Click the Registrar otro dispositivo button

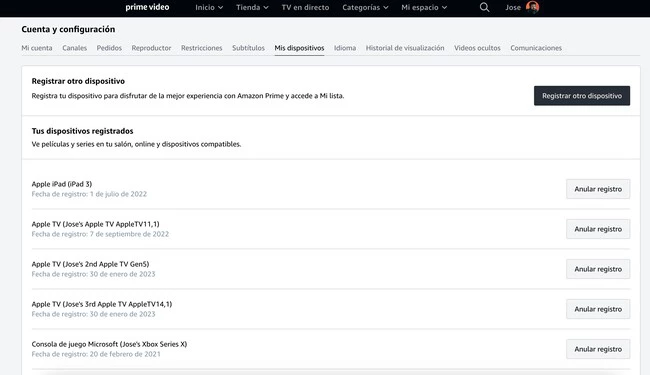582,96
